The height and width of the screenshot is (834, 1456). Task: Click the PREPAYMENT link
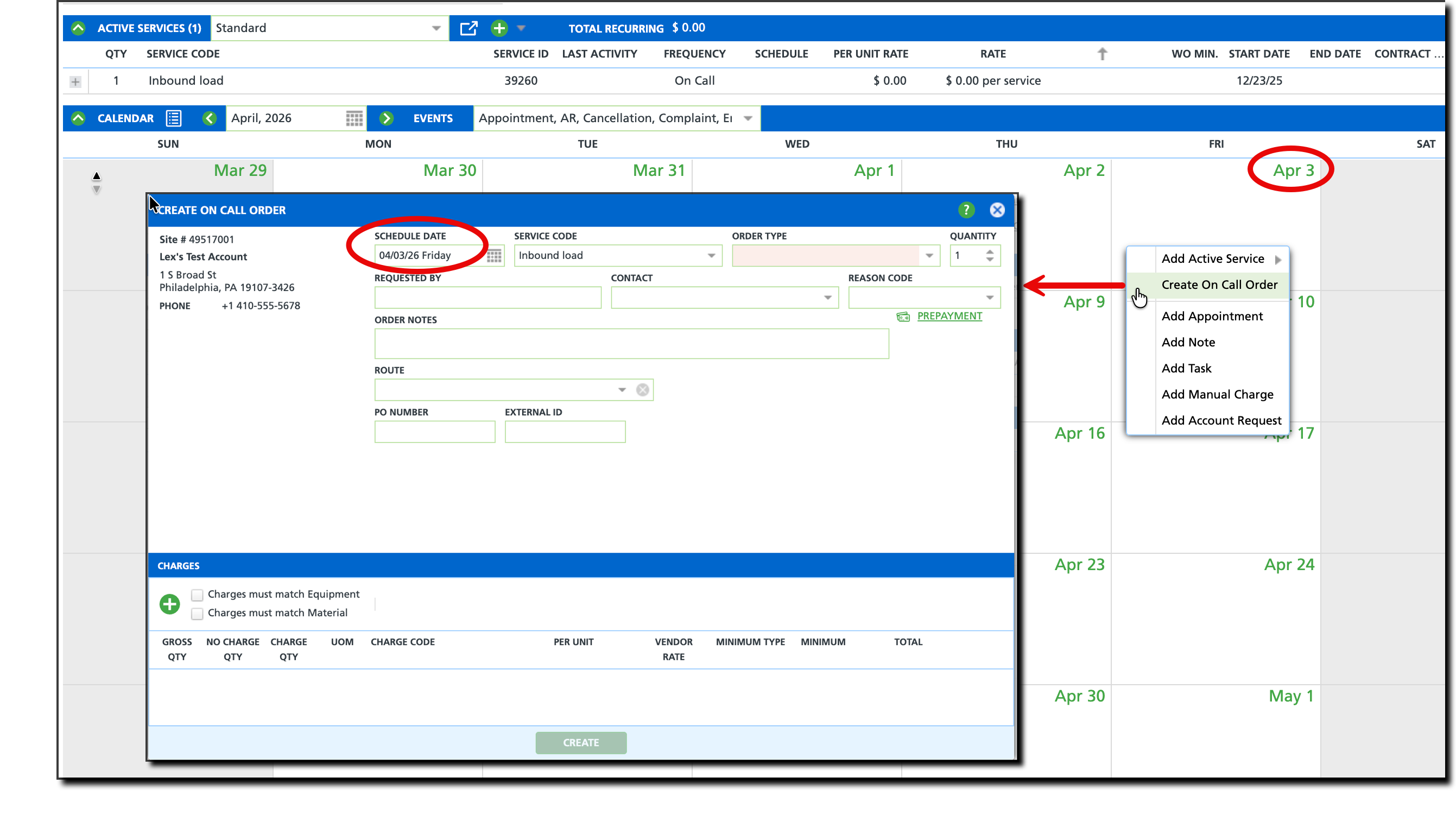pos(949,316)
